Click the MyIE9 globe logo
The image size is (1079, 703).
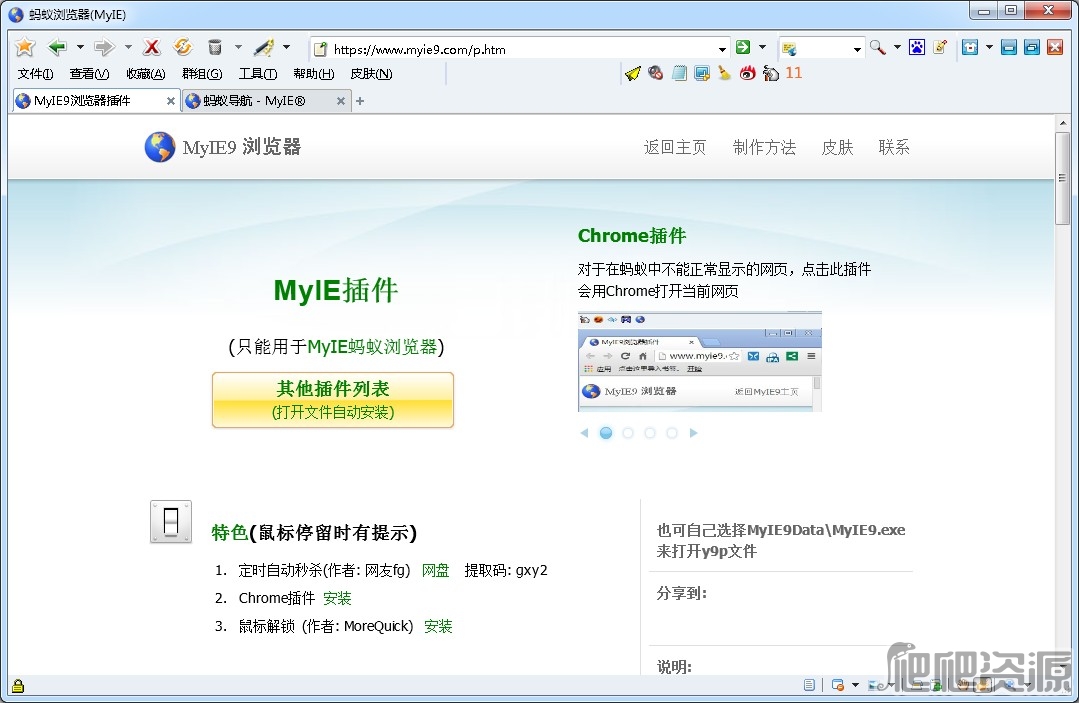(x=160, y=147)
